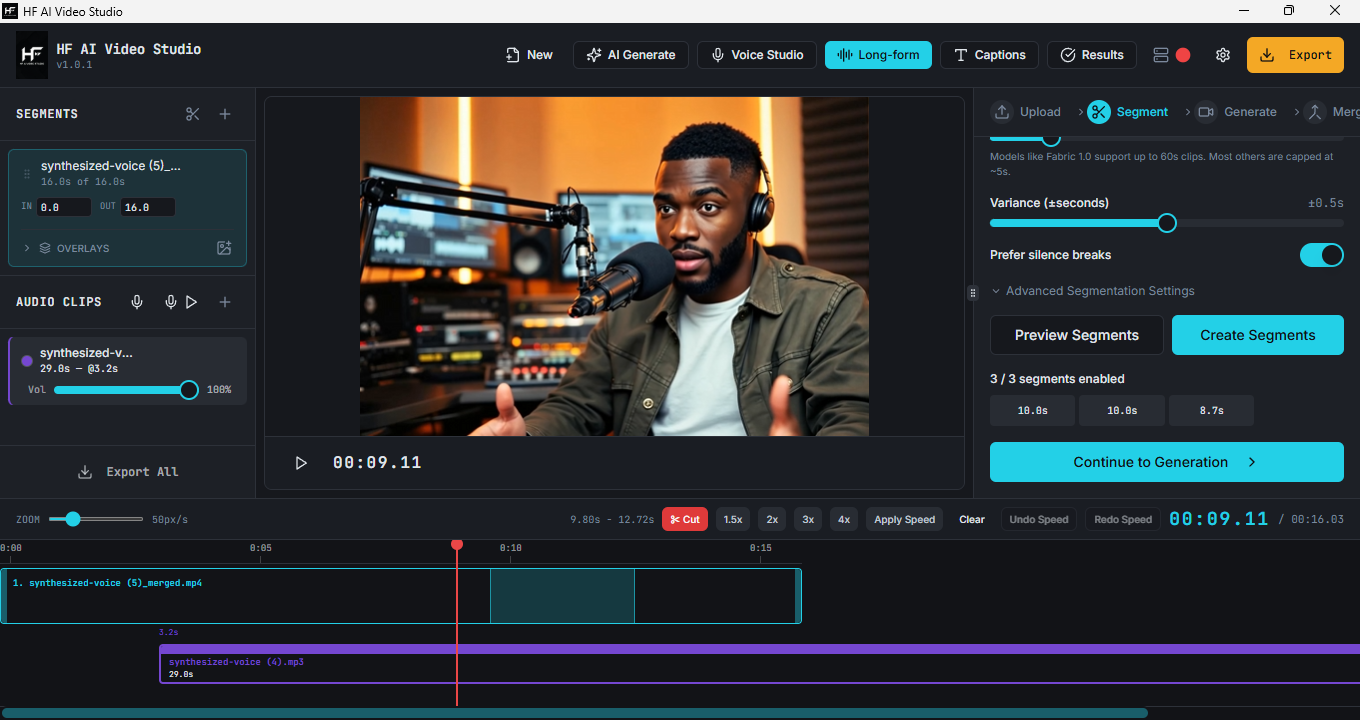Click the Upload step icon
Screen dimensions: 1360x720
(1001, 112)
